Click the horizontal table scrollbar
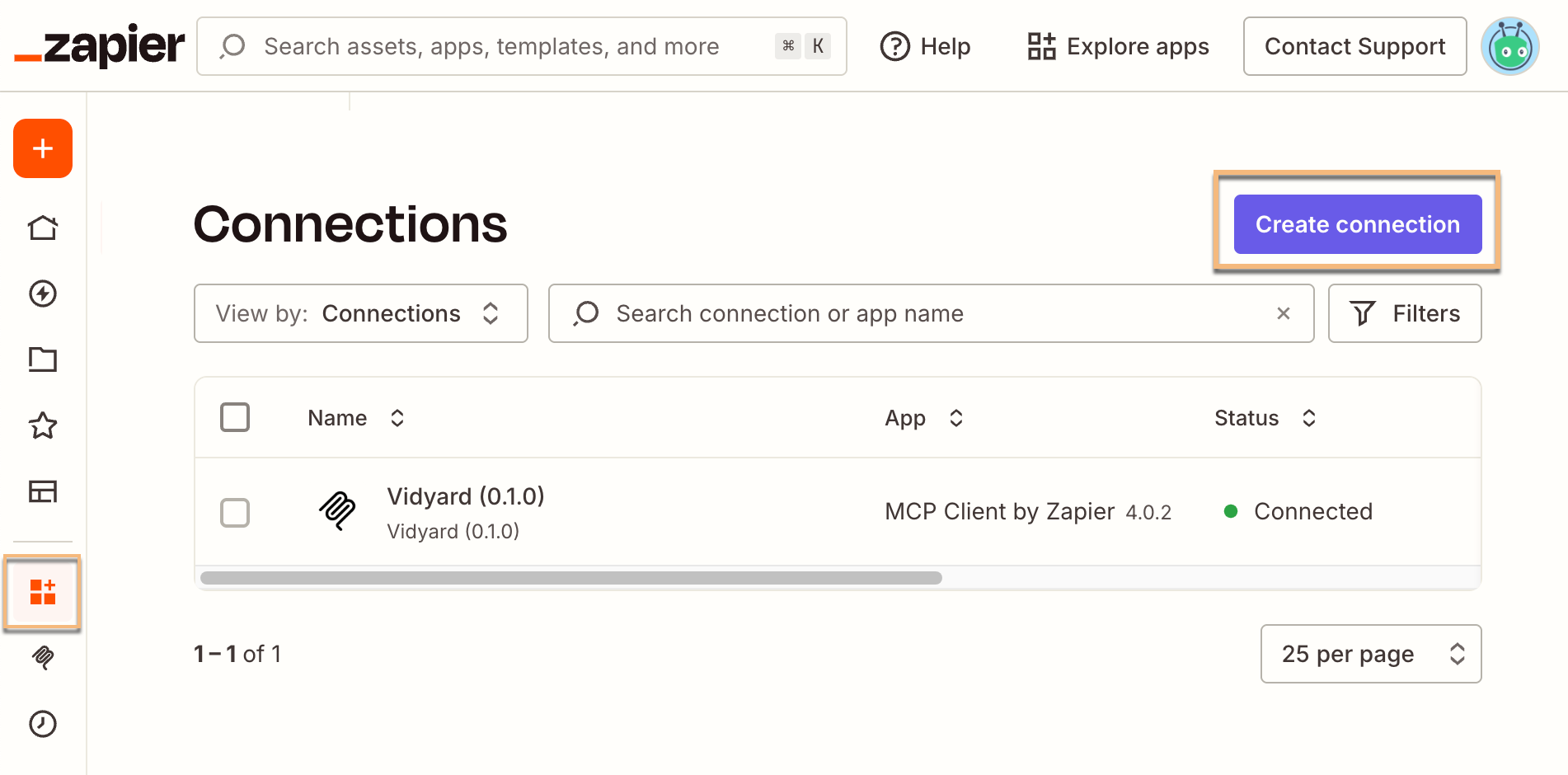 point(571,578)
